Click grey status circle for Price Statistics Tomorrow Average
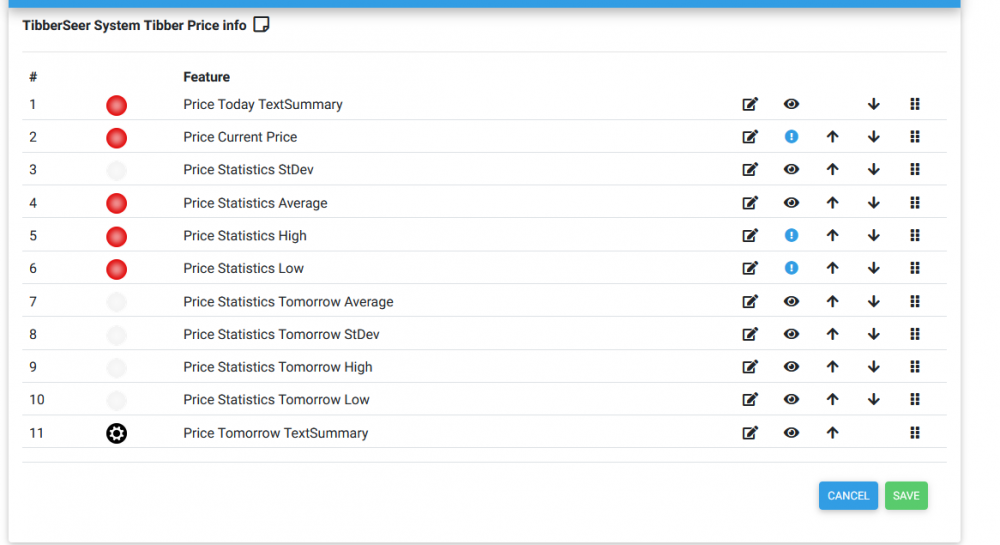The width and height of the screenshot is (1000, 545). coord(117,302)
